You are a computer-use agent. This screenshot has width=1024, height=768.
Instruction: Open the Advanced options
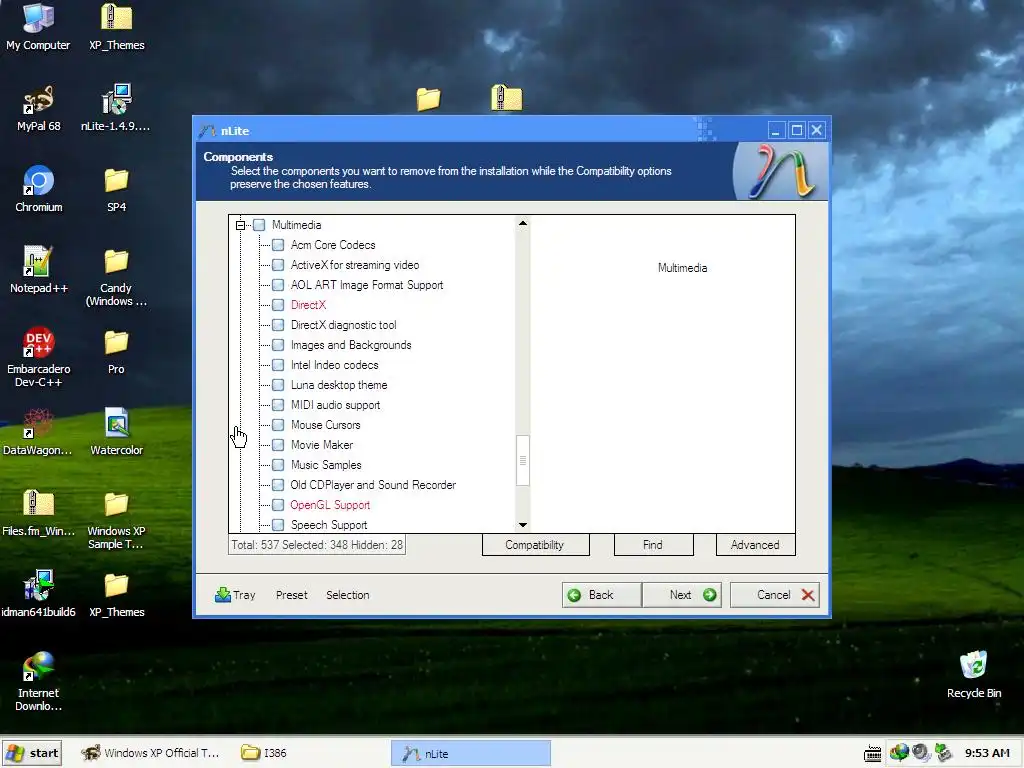(x=756, y=545)
